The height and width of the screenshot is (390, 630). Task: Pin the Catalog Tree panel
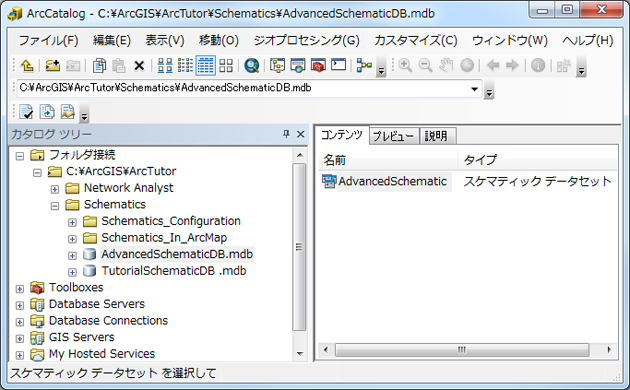(286, 134)
